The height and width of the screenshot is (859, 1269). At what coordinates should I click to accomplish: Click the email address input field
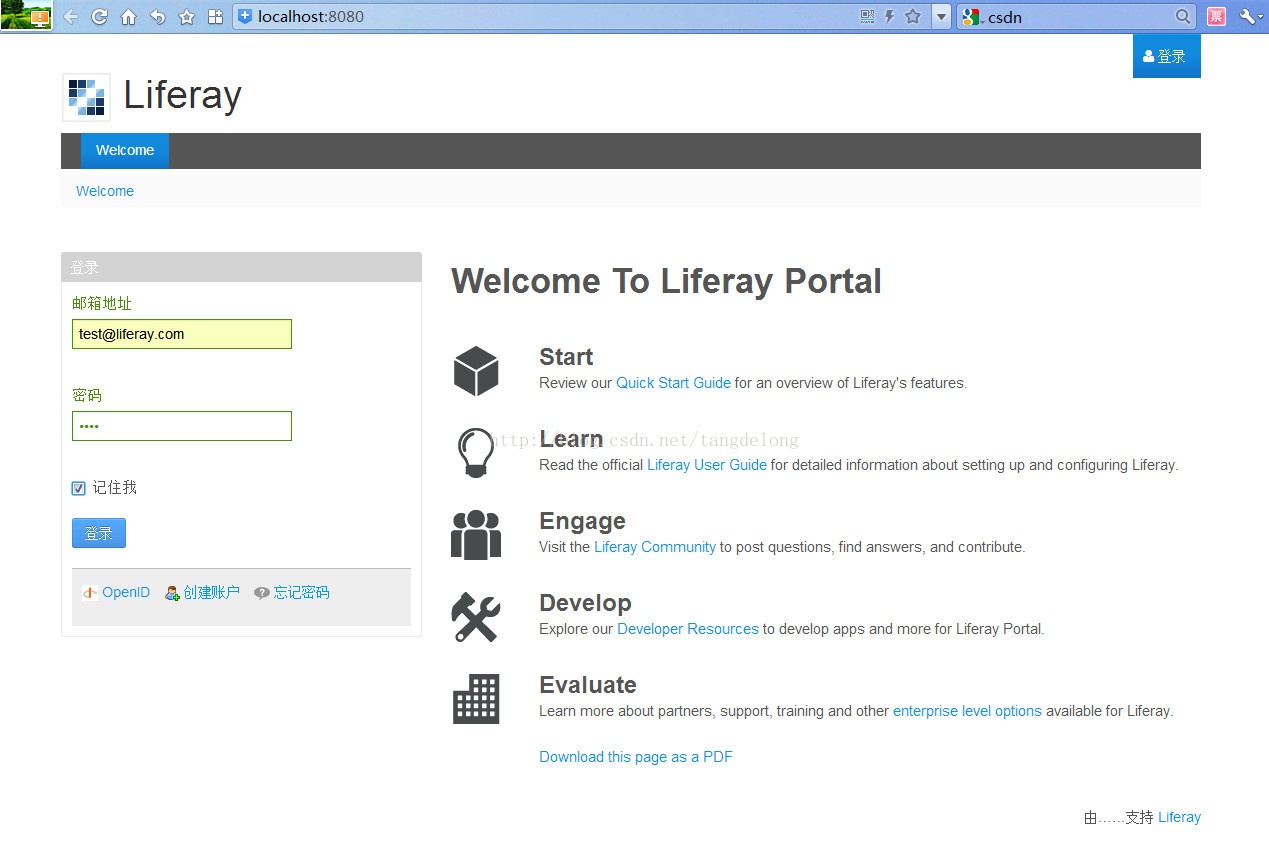[x=182, y=334]
